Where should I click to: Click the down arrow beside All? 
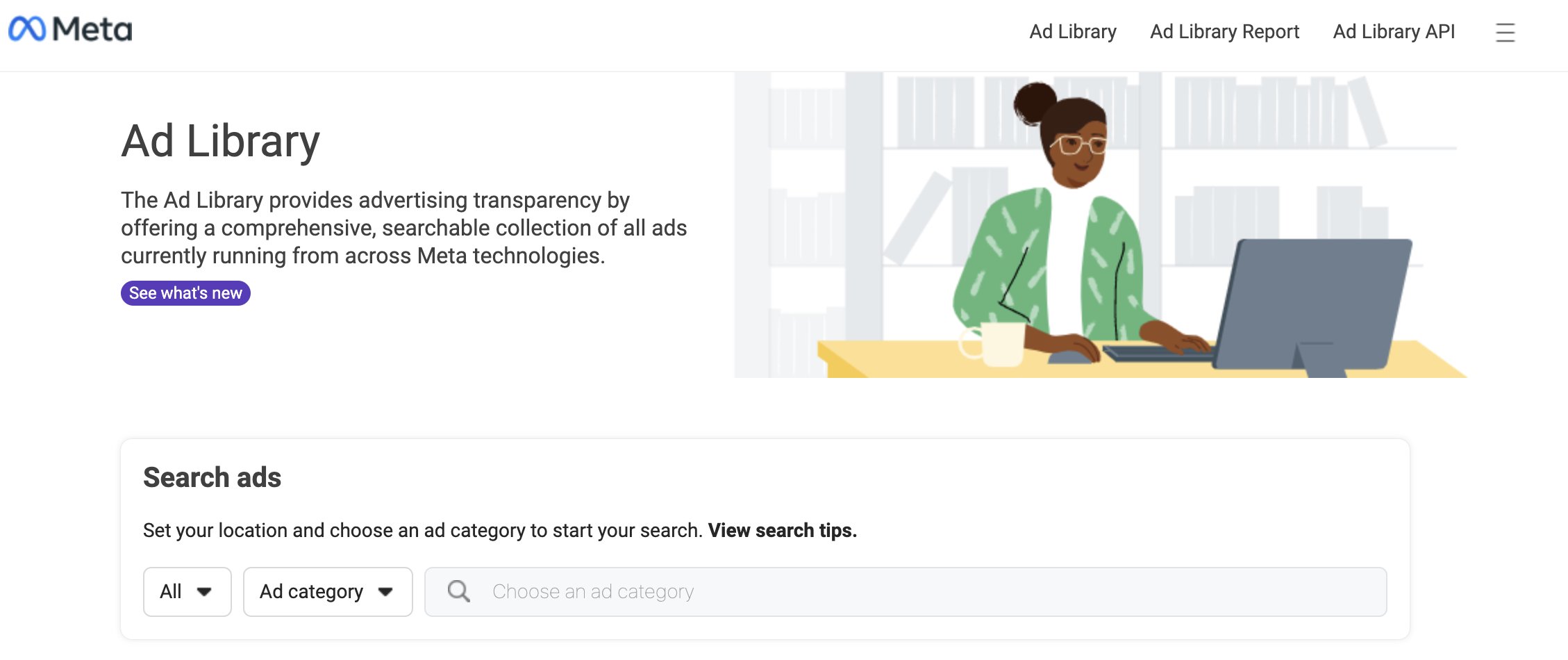tap(204, 592)
